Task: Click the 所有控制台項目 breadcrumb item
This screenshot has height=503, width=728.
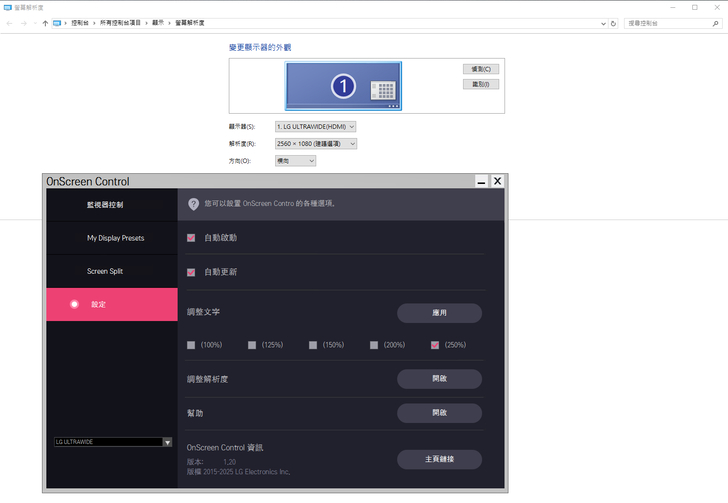Action: tap(120, 23)
